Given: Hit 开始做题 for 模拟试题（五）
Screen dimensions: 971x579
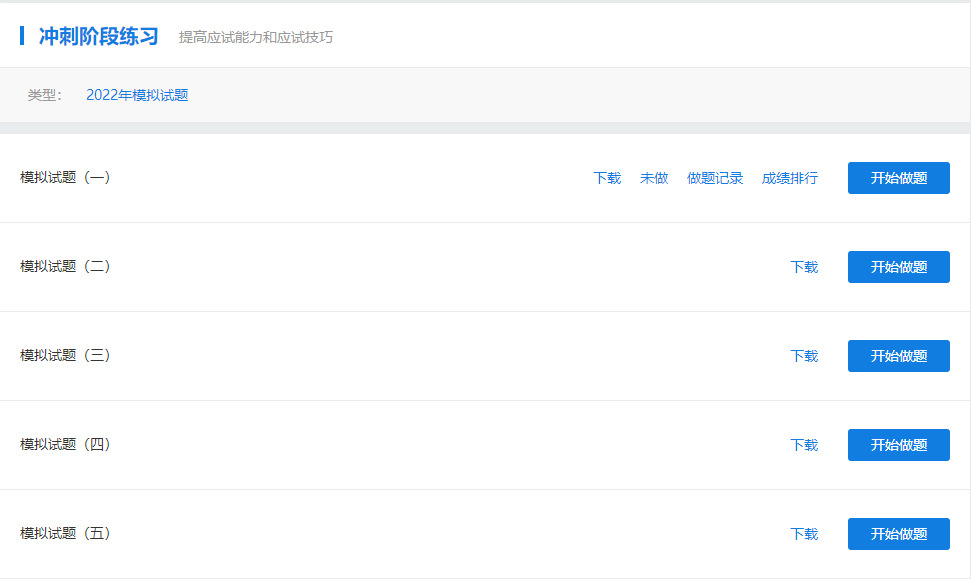Looking at the screenshot, I should [x=898, y=534].
